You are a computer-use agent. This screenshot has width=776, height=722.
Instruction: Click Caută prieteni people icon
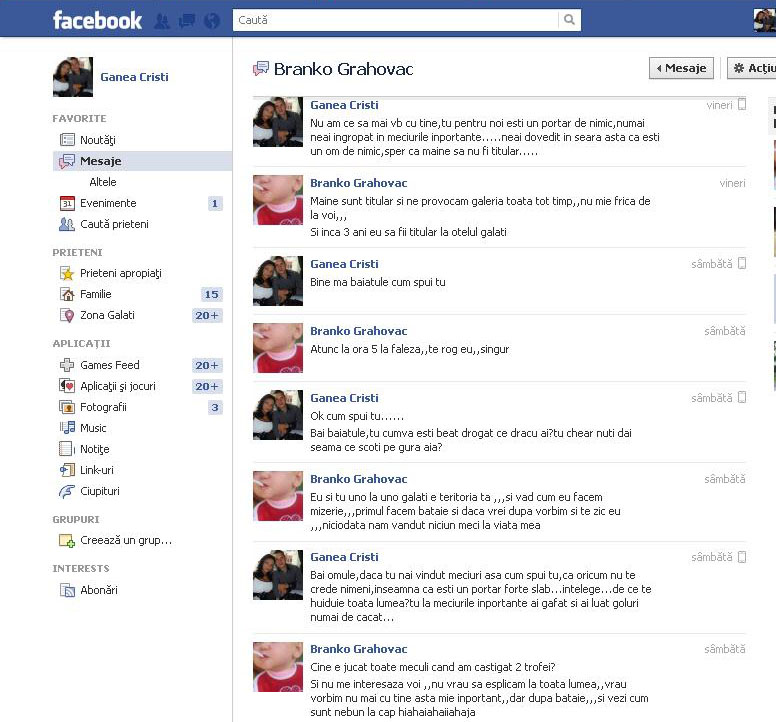(x=67, y=224)
